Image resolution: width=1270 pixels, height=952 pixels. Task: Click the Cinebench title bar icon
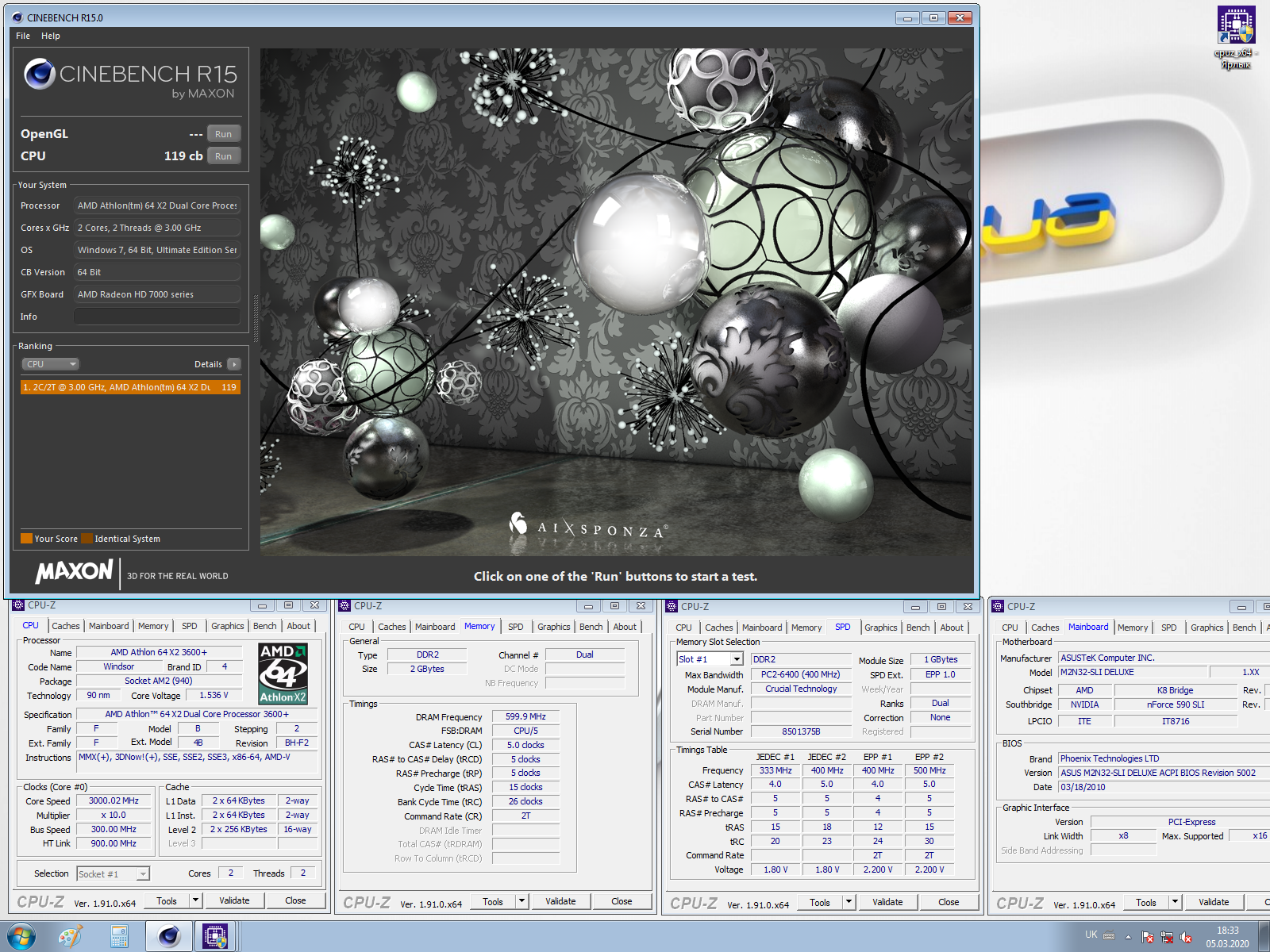click(17, 17)
